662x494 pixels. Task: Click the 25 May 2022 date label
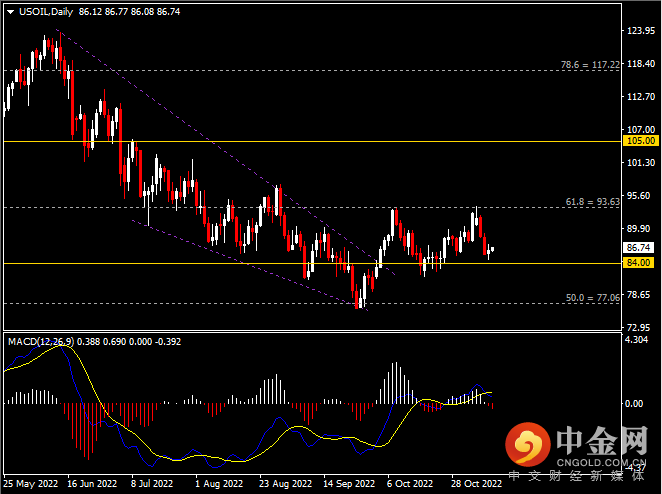(x=30, y=483)
